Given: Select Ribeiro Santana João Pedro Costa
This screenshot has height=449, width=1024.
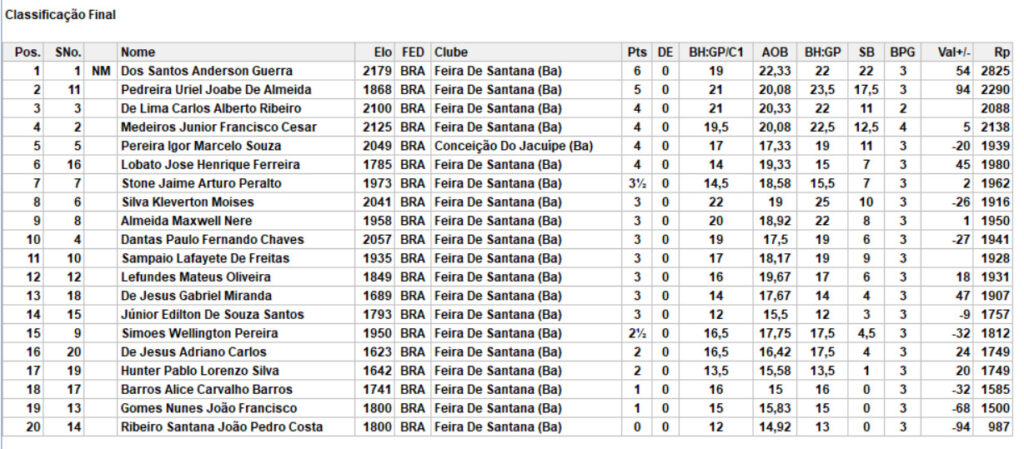Looking at the screenshot, I should pyautogui.click(x=221, y=427).
